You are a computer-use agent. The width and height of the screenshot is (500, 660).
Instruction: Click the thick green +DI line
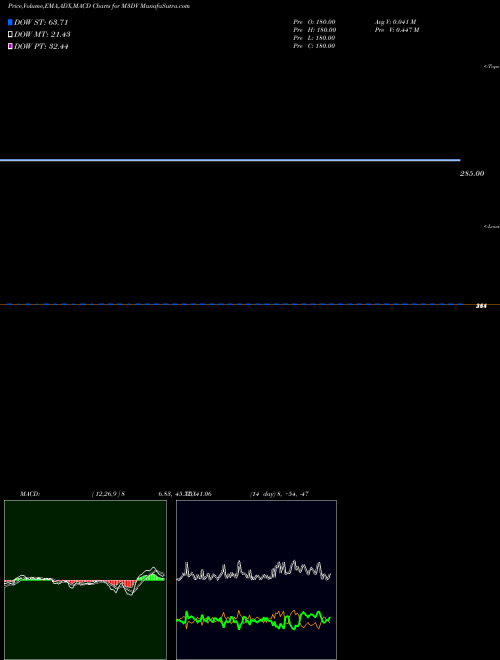tap(254, 620)
